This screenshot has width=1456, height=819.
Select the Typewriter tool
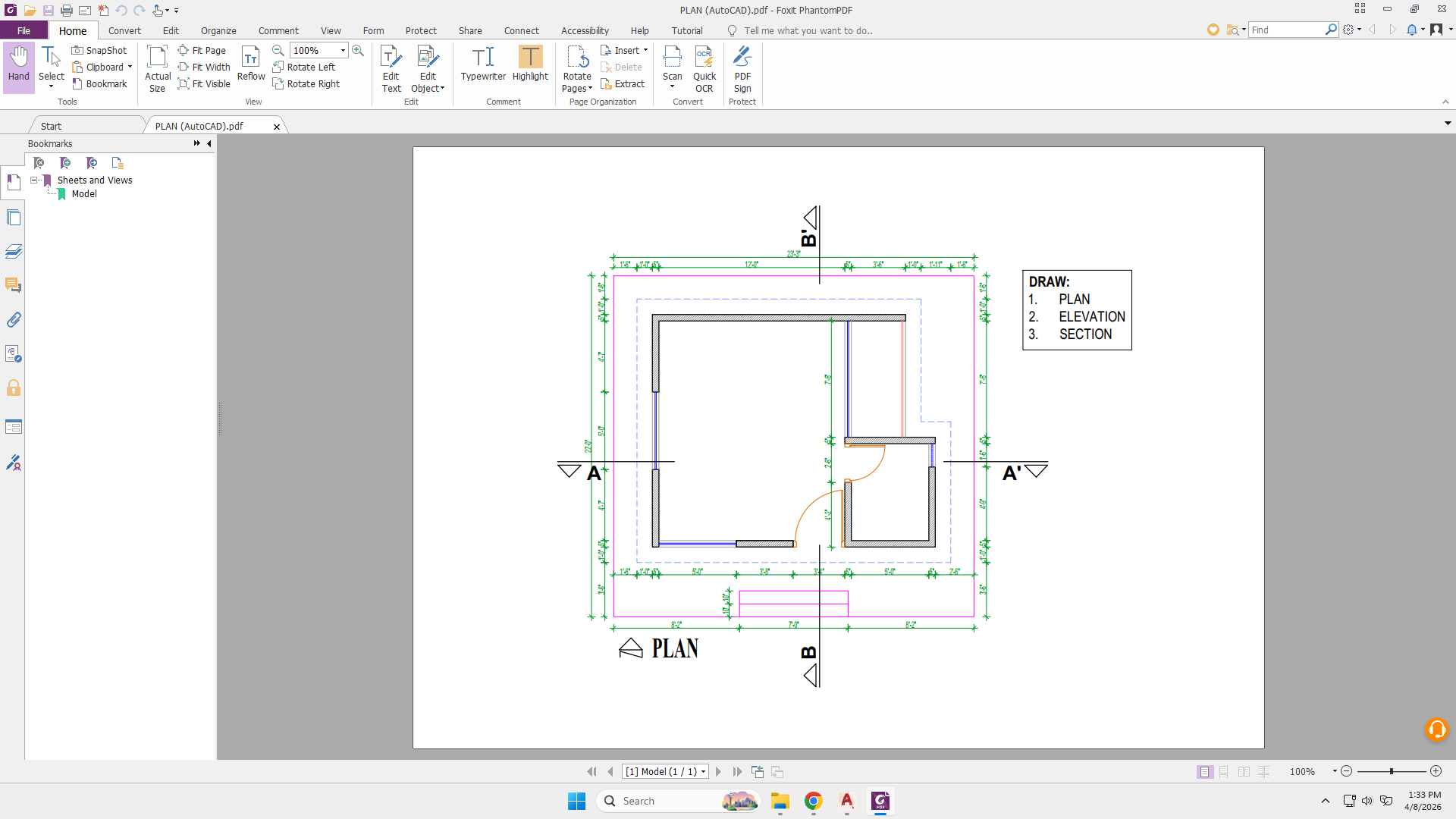pos(483,64)
